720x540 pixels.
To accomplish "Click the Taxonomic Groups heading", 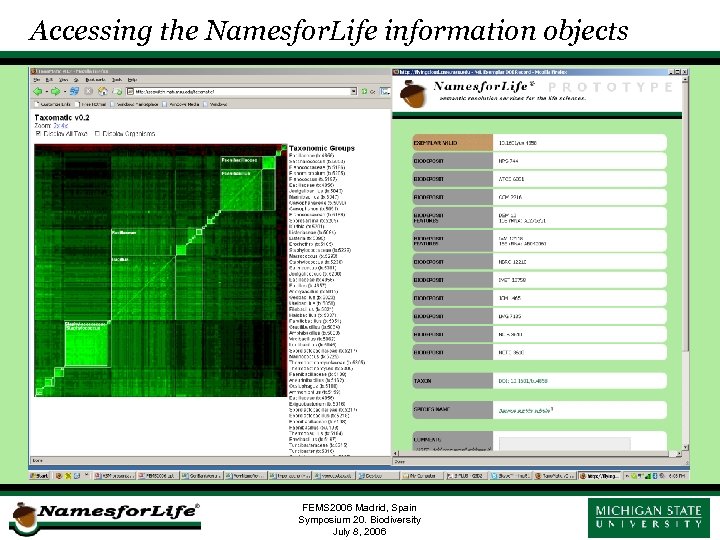I will click(x=322, y=148).
